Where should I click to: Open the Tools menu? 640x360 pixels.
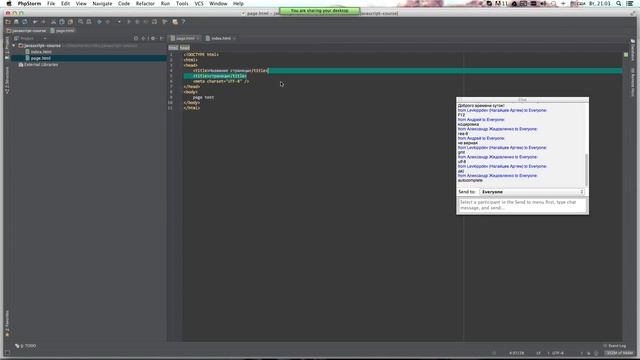click(182, 3)
